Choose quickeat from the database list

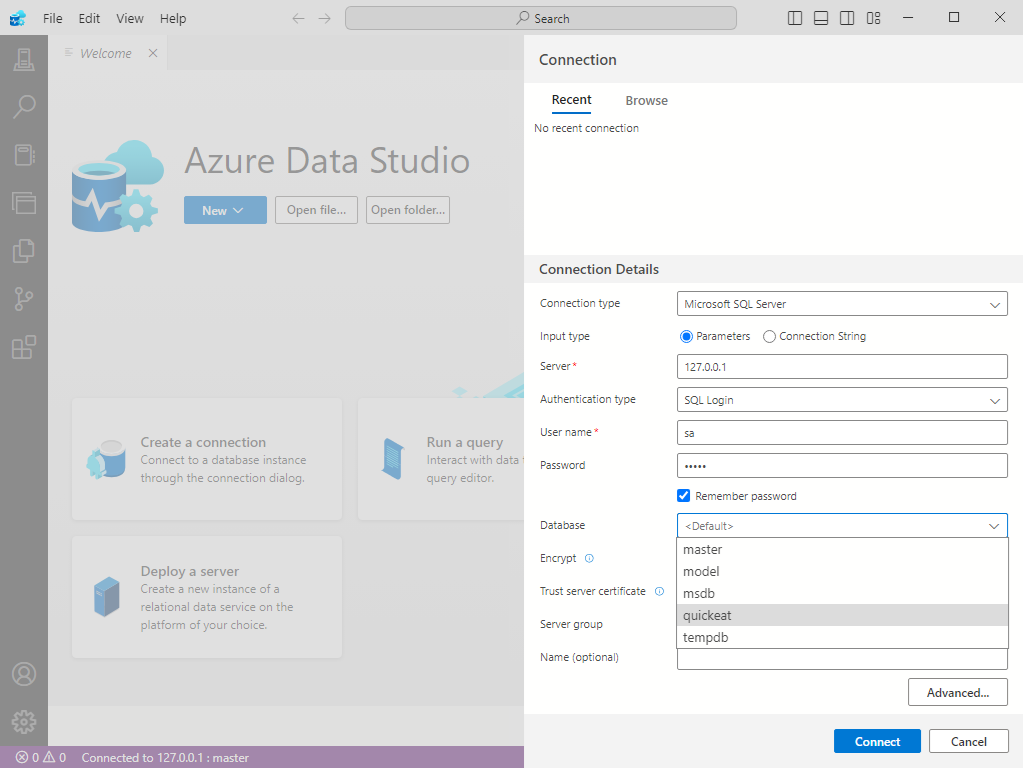coord(708,616)
